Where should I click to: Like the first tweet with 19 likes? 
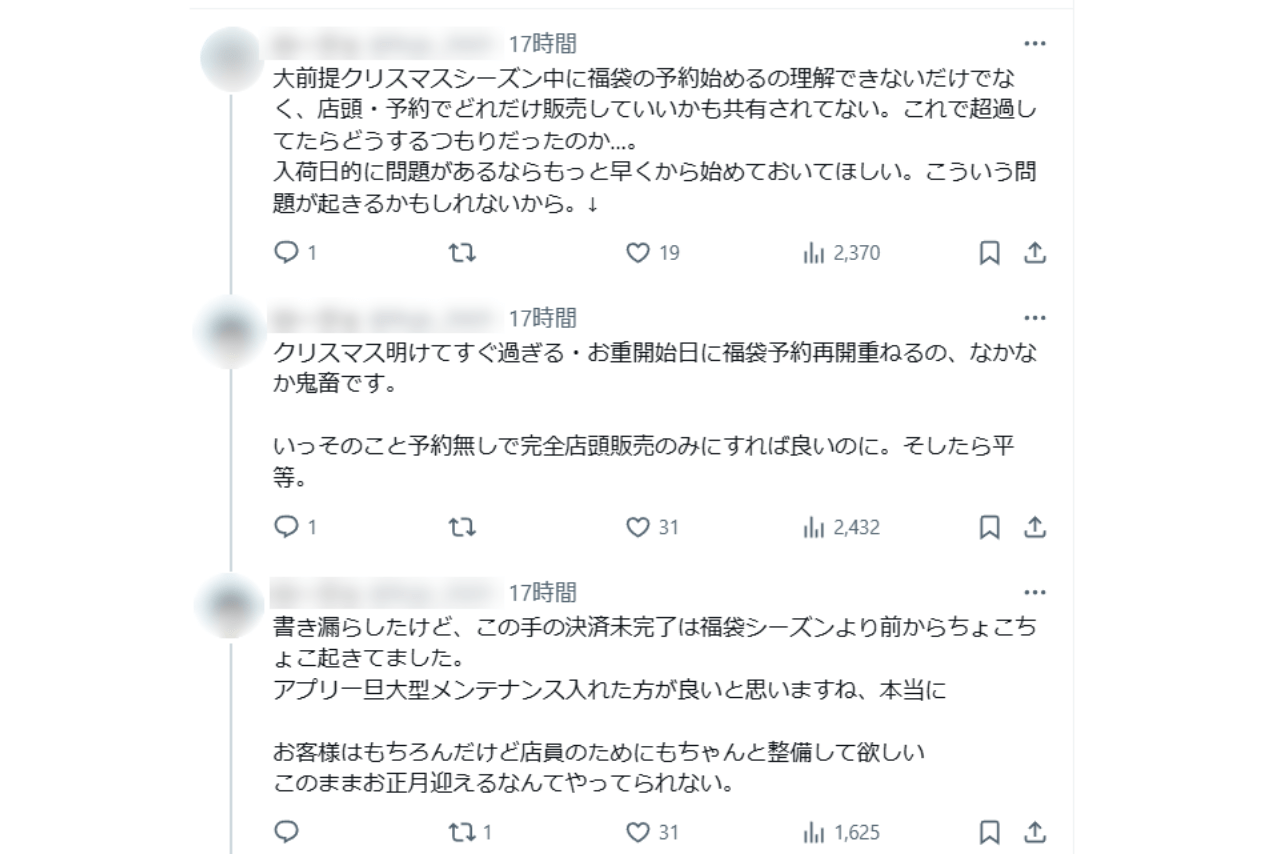pos(637,253)
